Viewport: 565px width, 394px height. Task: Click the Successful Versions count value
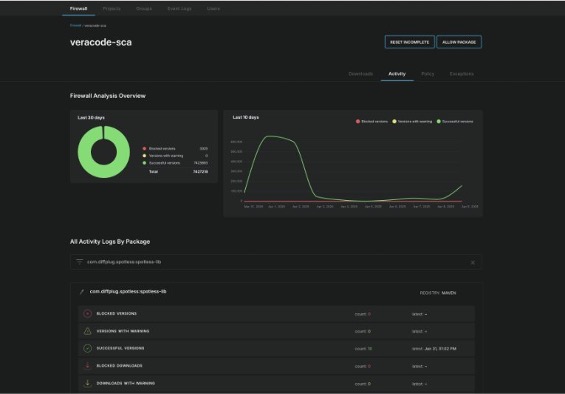370,349
